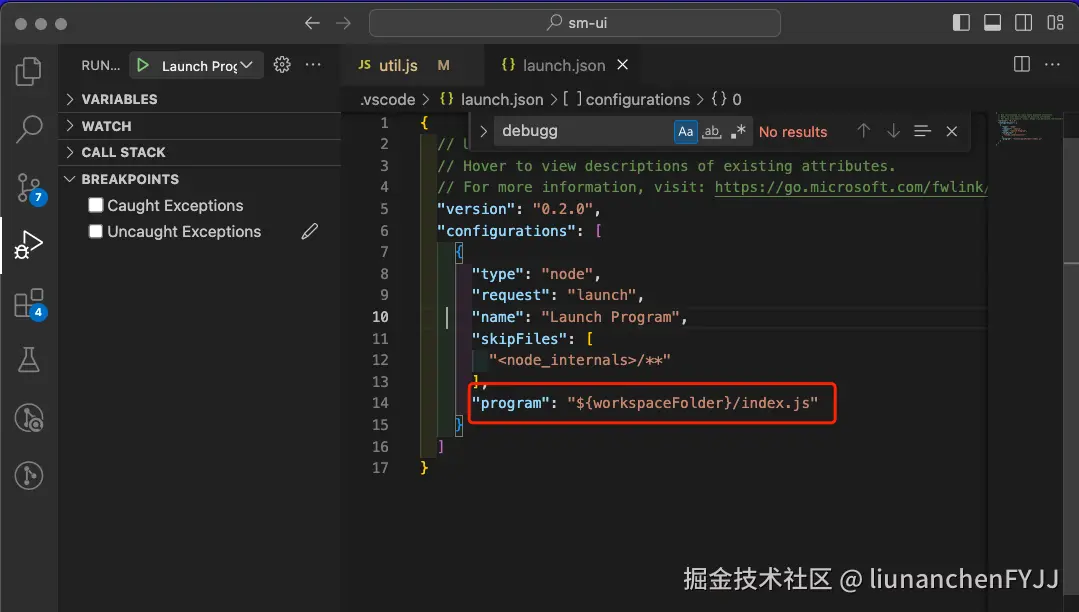Open Source Control view with 7 badge

30,187
